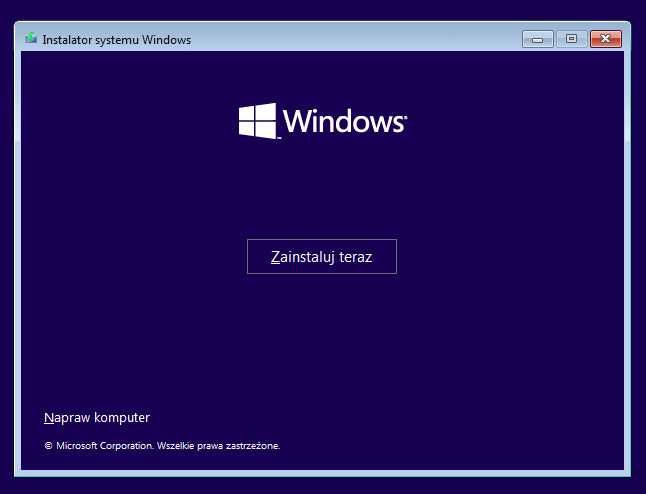The width and height of the screenshot is (646, 494).
Task: Minimize the Instalator systemu Windows window
Action: click(x=538, y=39)
